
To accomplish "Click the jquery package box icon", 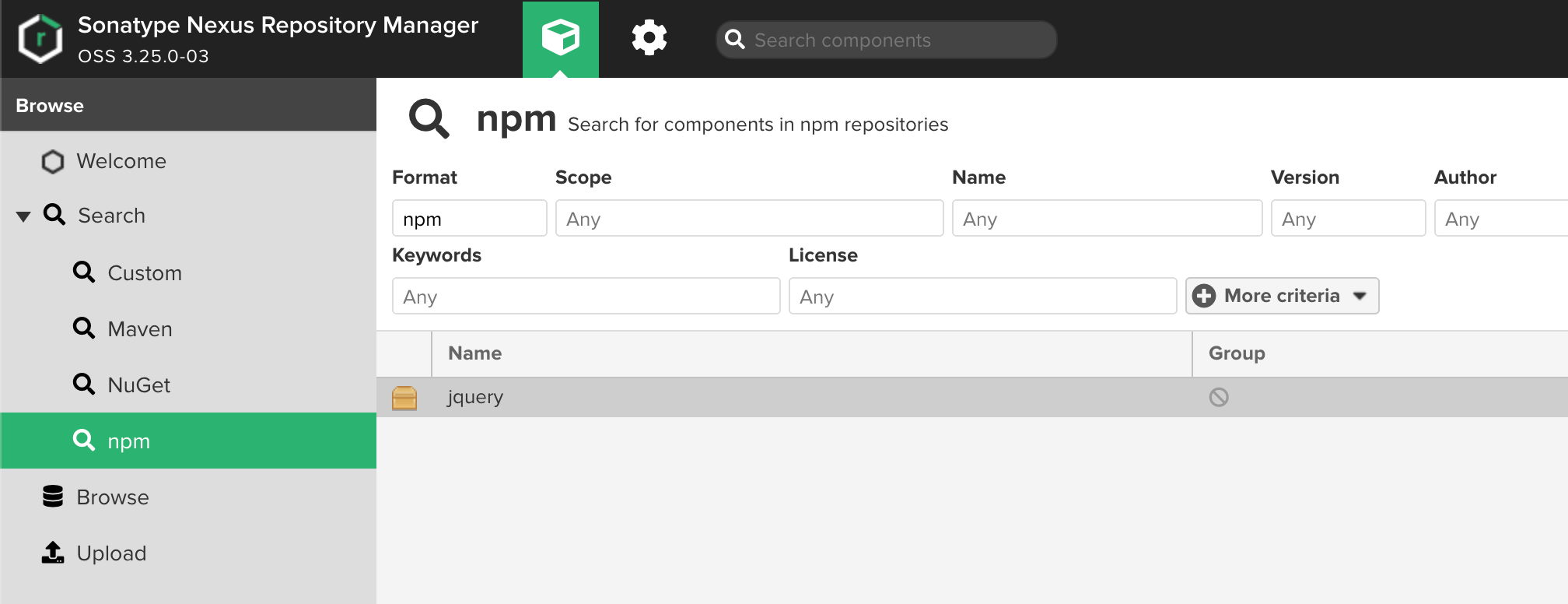I will [404, 398].
